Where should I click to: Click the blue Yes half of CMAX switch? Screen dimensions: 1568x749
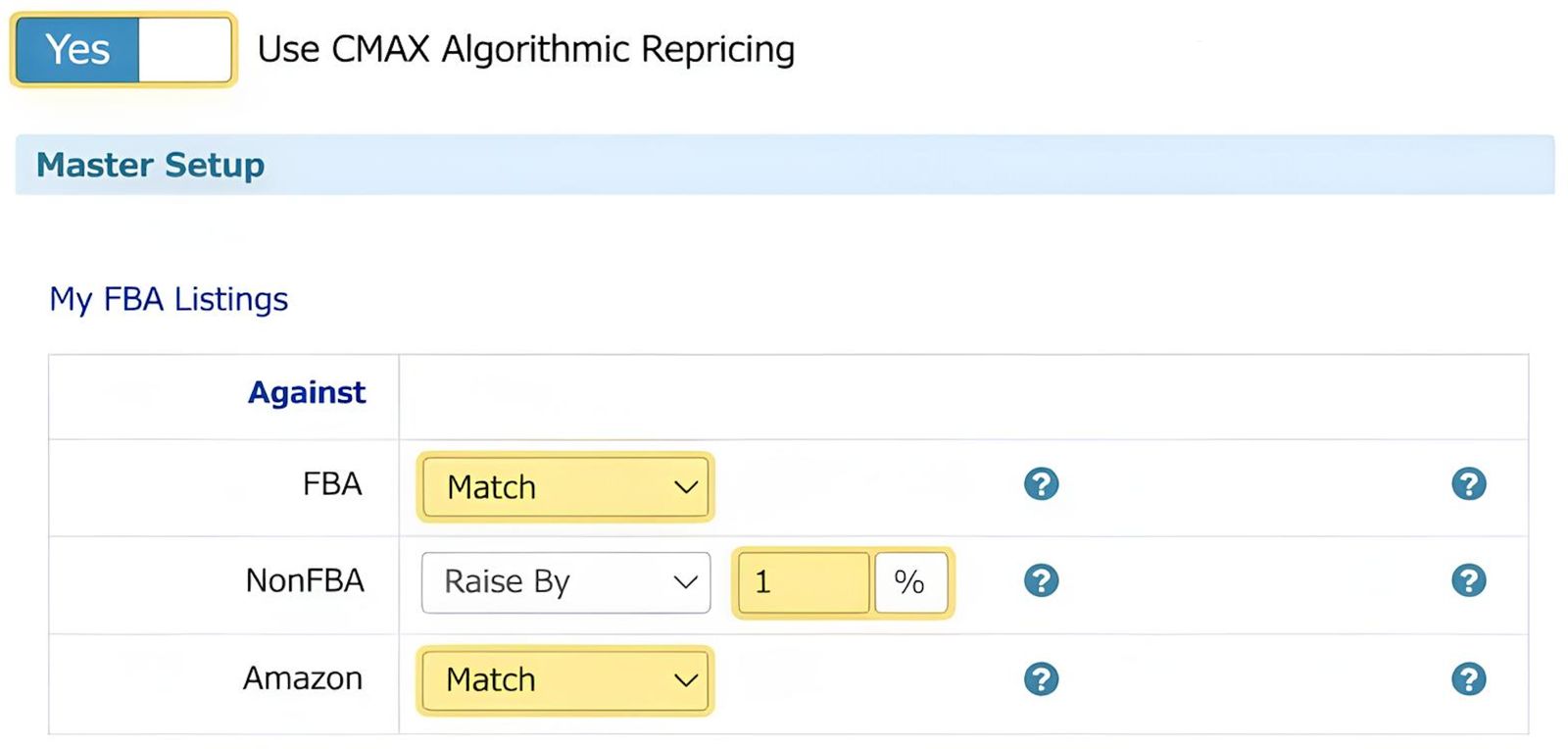pyautogui.click(x=78, y=49)
